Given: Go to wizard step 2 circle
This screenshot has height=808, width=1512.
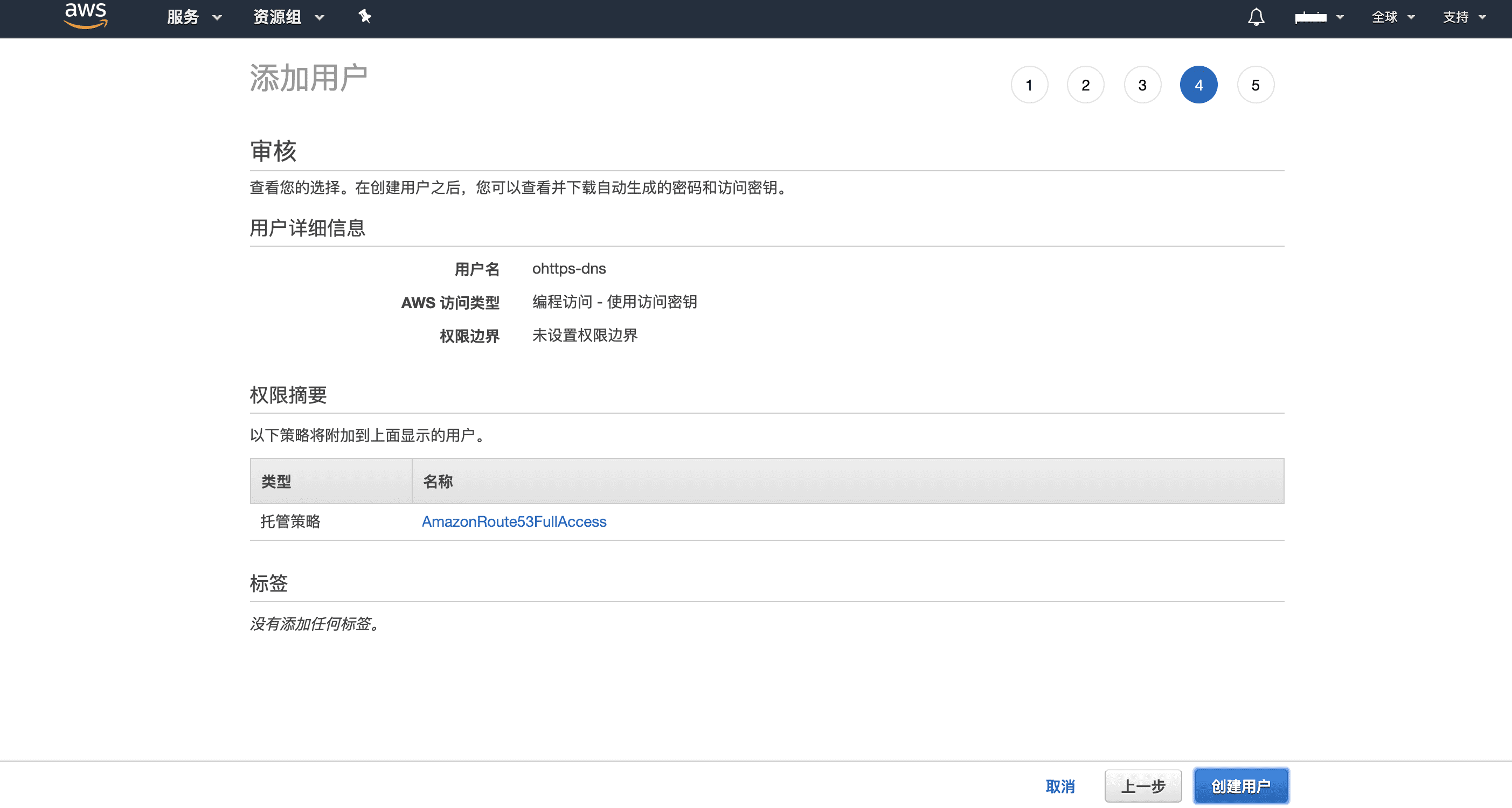Looking at the screenshot, I should pyautogui.click(x=1085, y=85).
